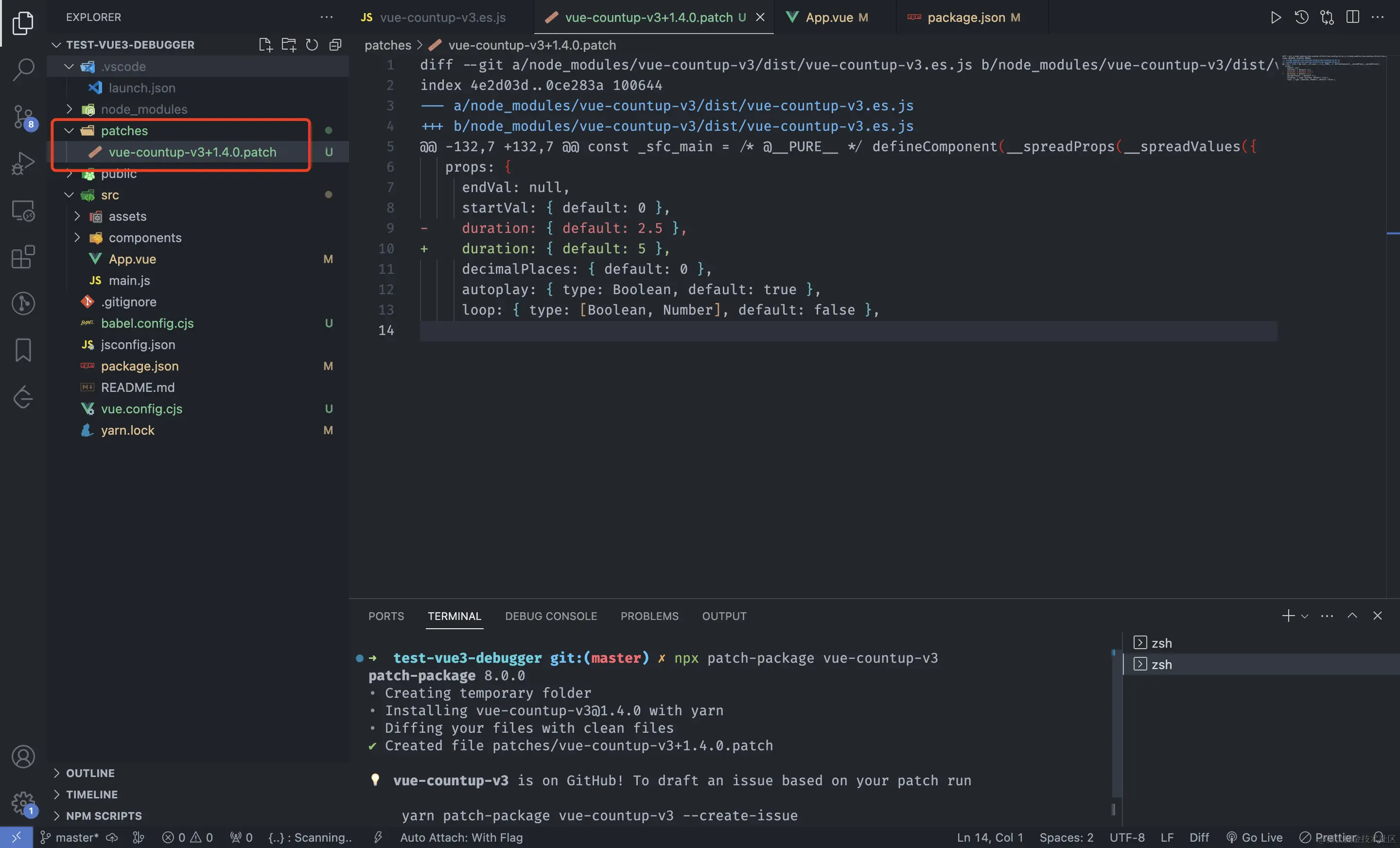The height and width of the screenshot is (848, 1400).
Task: Switch to vue-countup-v3.es.js editor tab
Action: [x=441, y=17]
